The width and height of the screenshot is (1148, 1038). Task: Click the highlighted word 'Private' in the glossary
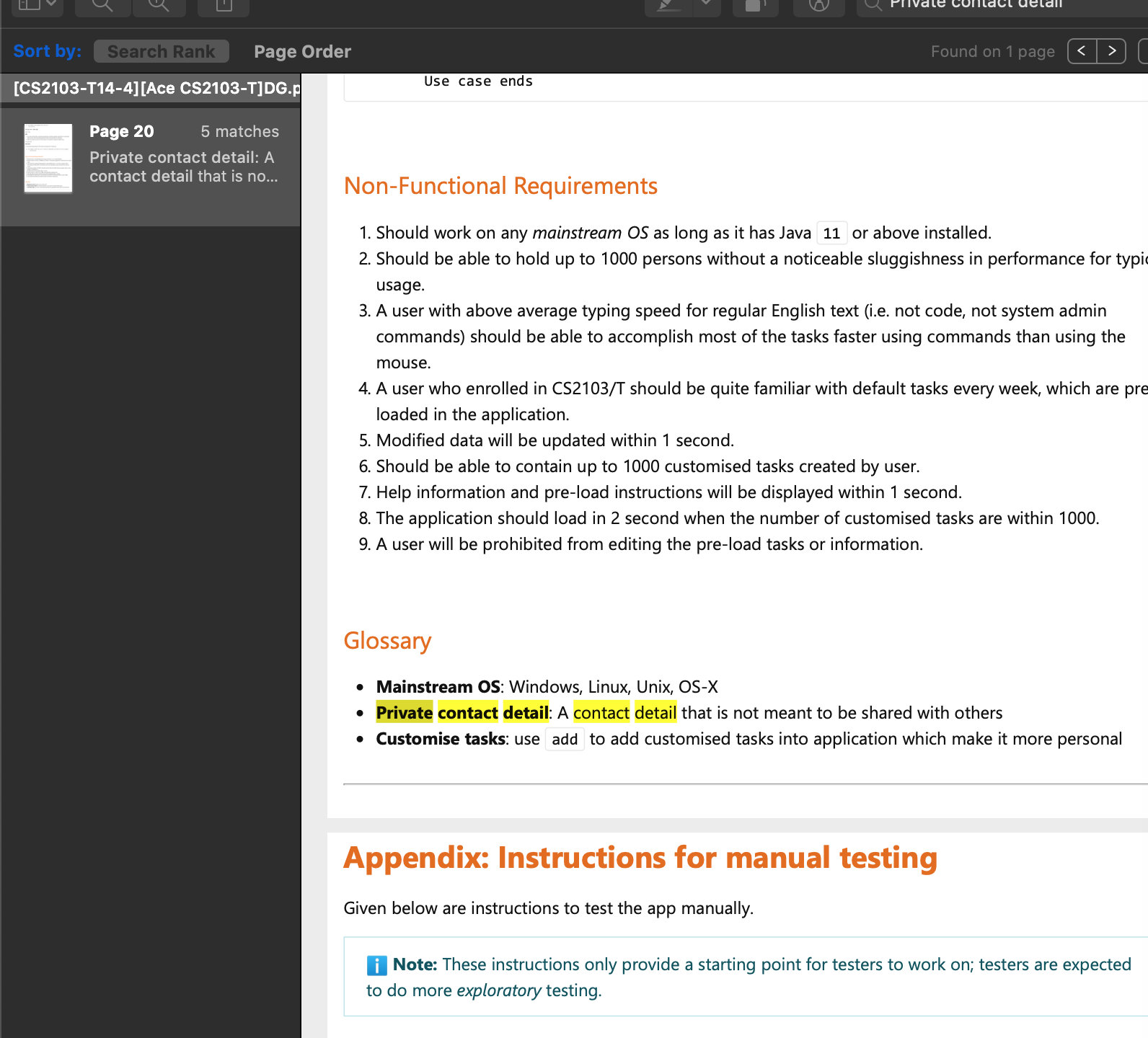pyautogui.click(x=405, y=713)
